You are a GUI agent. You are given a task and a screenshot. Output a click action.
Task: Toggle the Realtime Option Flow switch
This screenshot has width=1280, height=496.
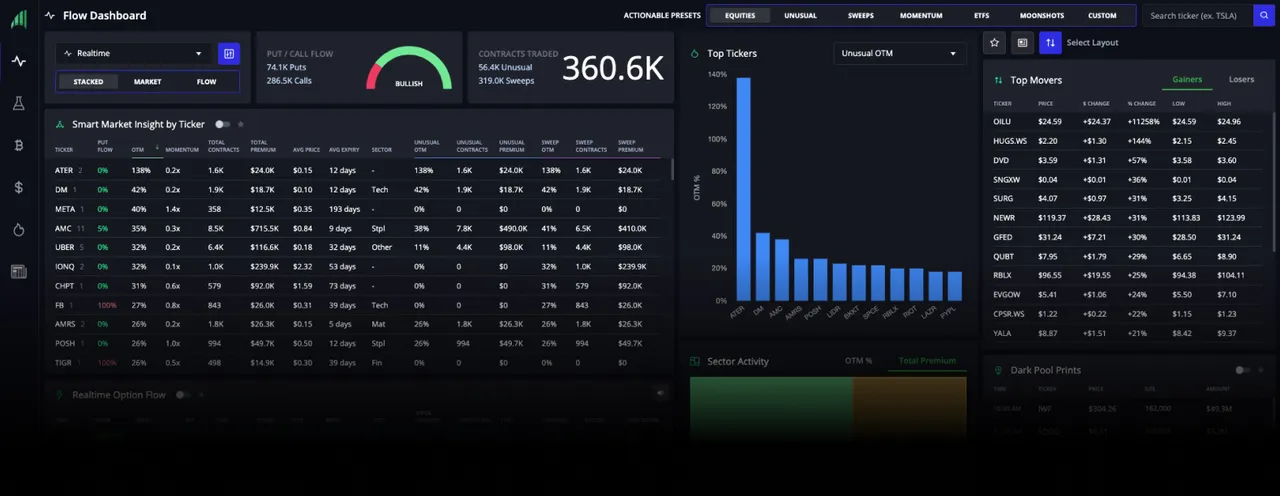[x=183, y=394]
